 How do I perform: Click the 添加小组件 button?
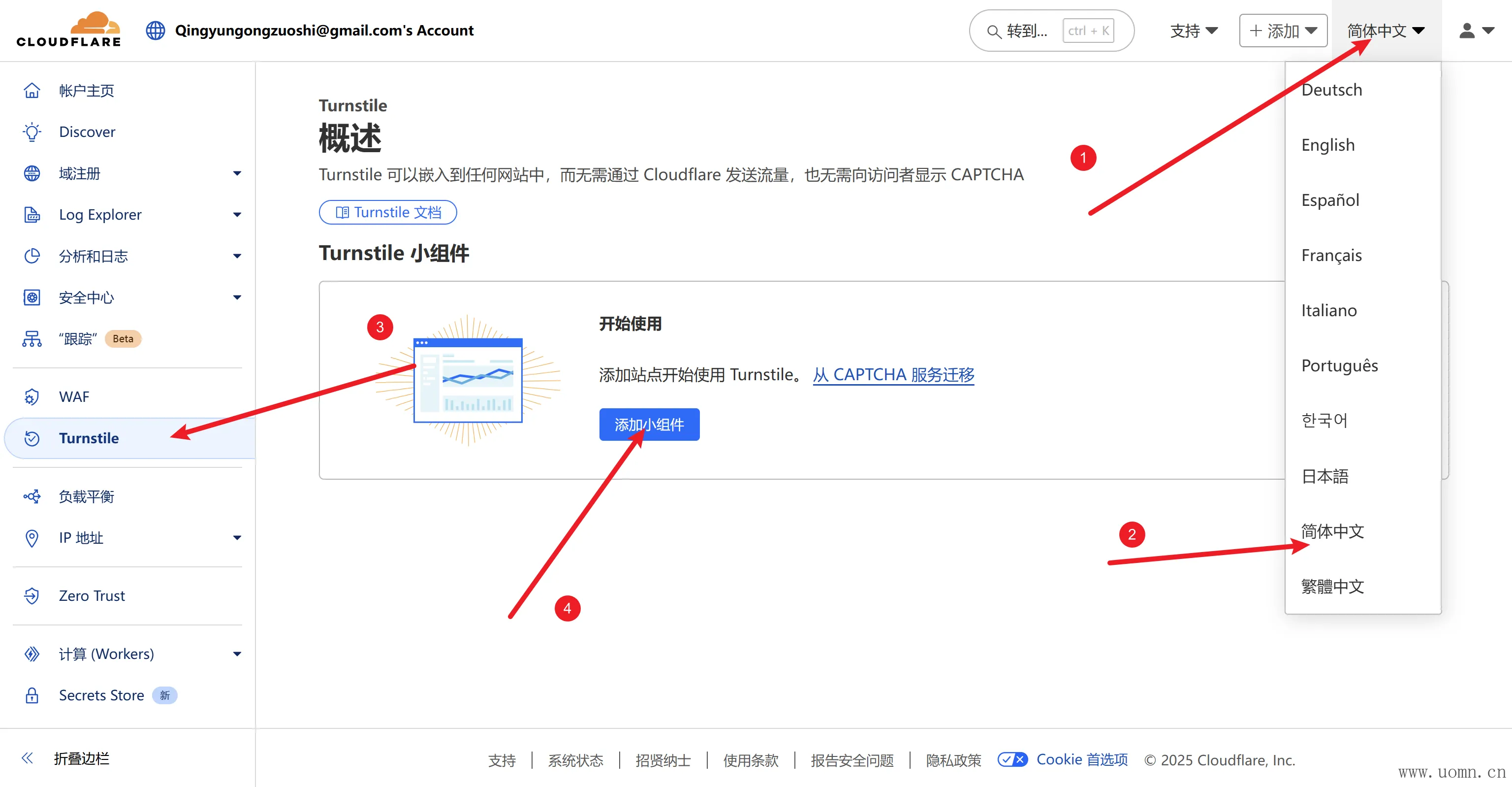[649, 424]
